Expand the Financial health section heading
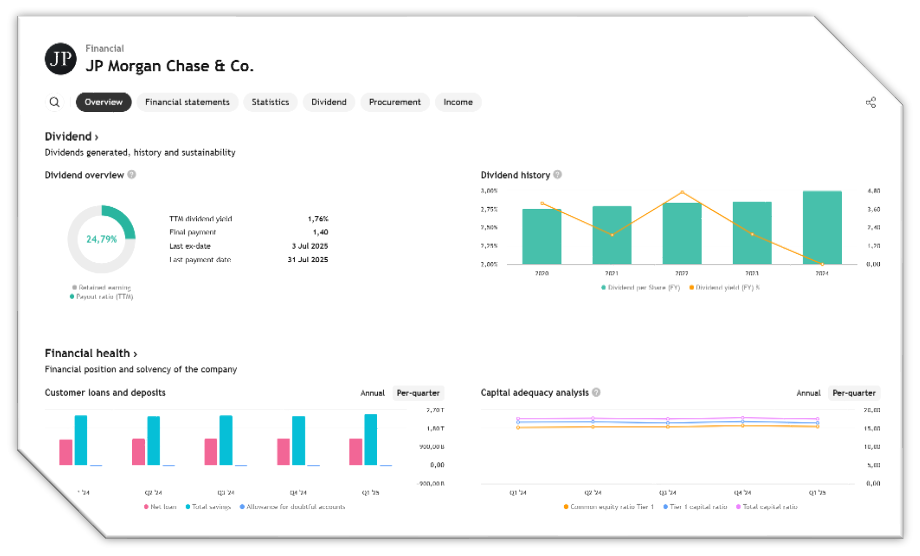The width and height of the screenshot is (920, 556). pyautogui.click(x=91, y=353)
